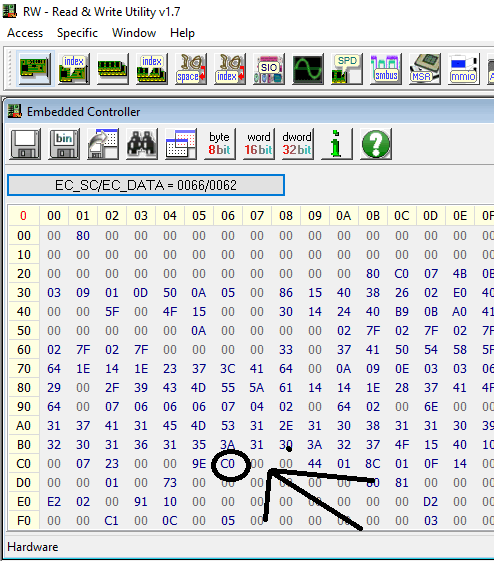Click the binoculars find icon
494x561 pixels.
pos(142,144)
